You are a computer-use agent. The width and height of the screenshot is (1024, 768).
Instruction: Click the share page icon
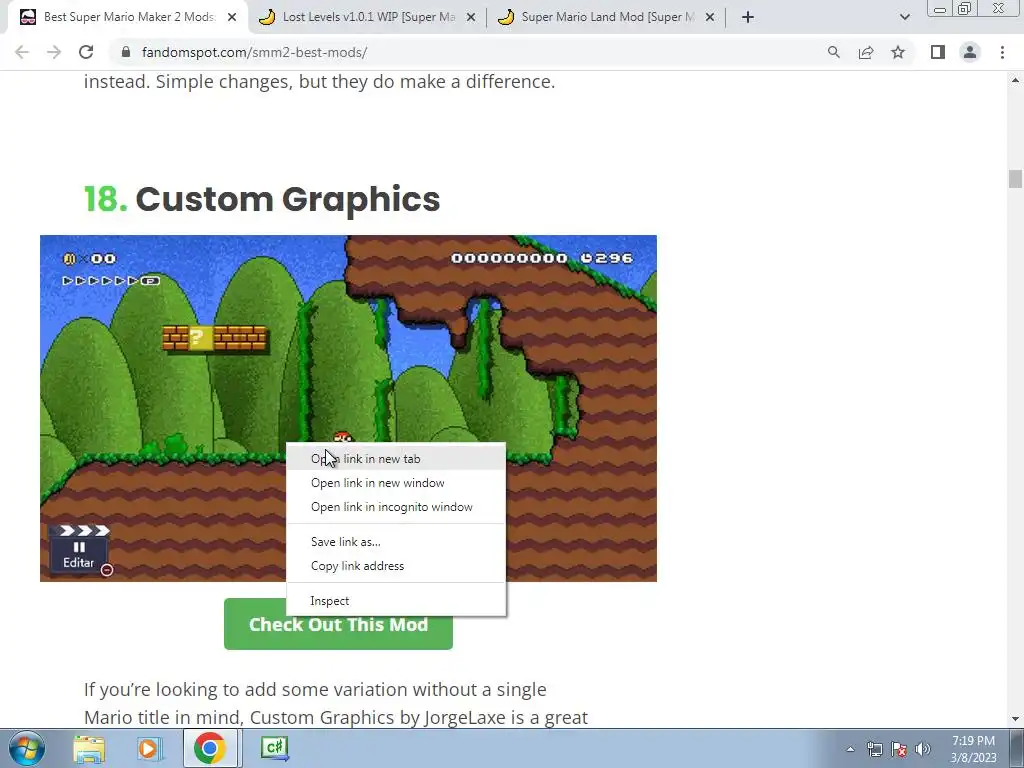click(866, 52)
